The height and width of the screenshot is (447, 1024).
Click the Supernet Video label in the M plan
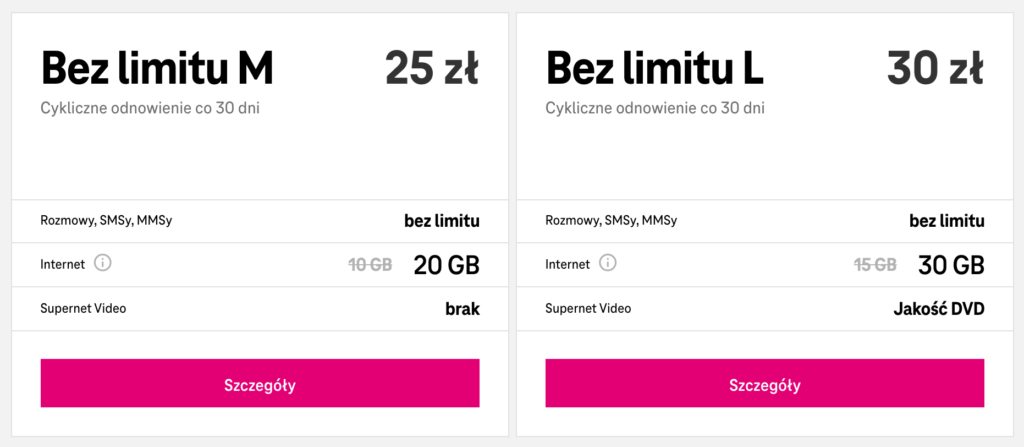pyautogui.click(x=83, y=309)
